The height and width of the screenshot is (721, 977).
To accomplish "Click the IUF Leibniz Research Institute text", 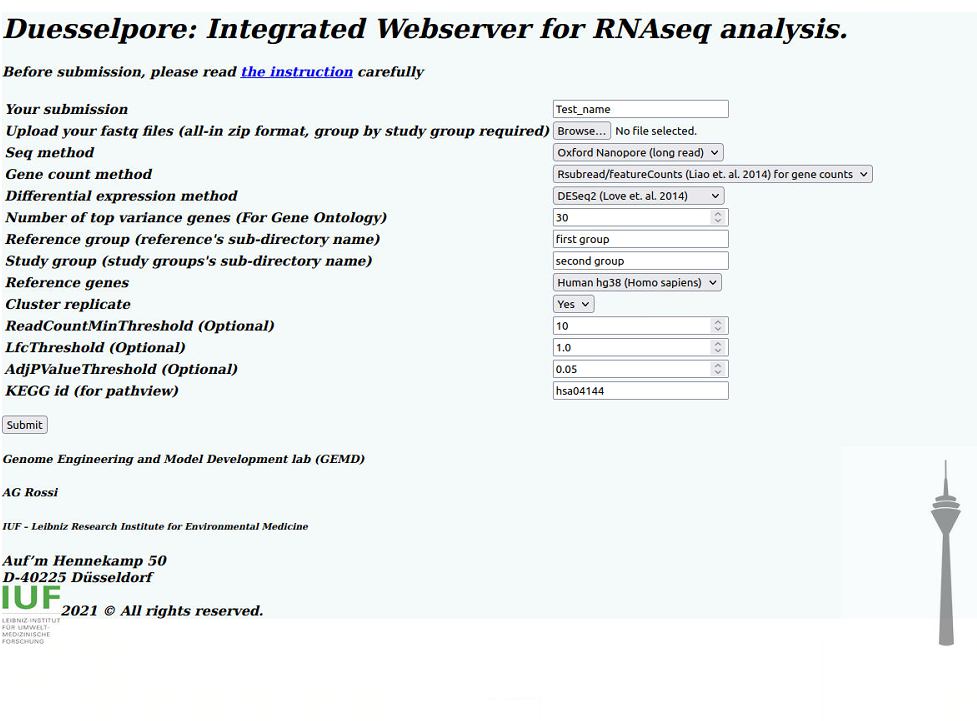I will pyautogui.click(x=155, y=527).
